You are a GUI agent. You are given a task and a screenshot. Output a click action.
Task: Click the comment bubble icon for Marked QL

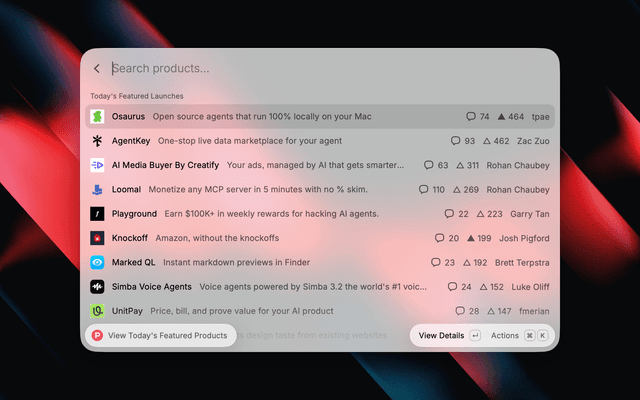pyautogui.click(x=436, y=262)
